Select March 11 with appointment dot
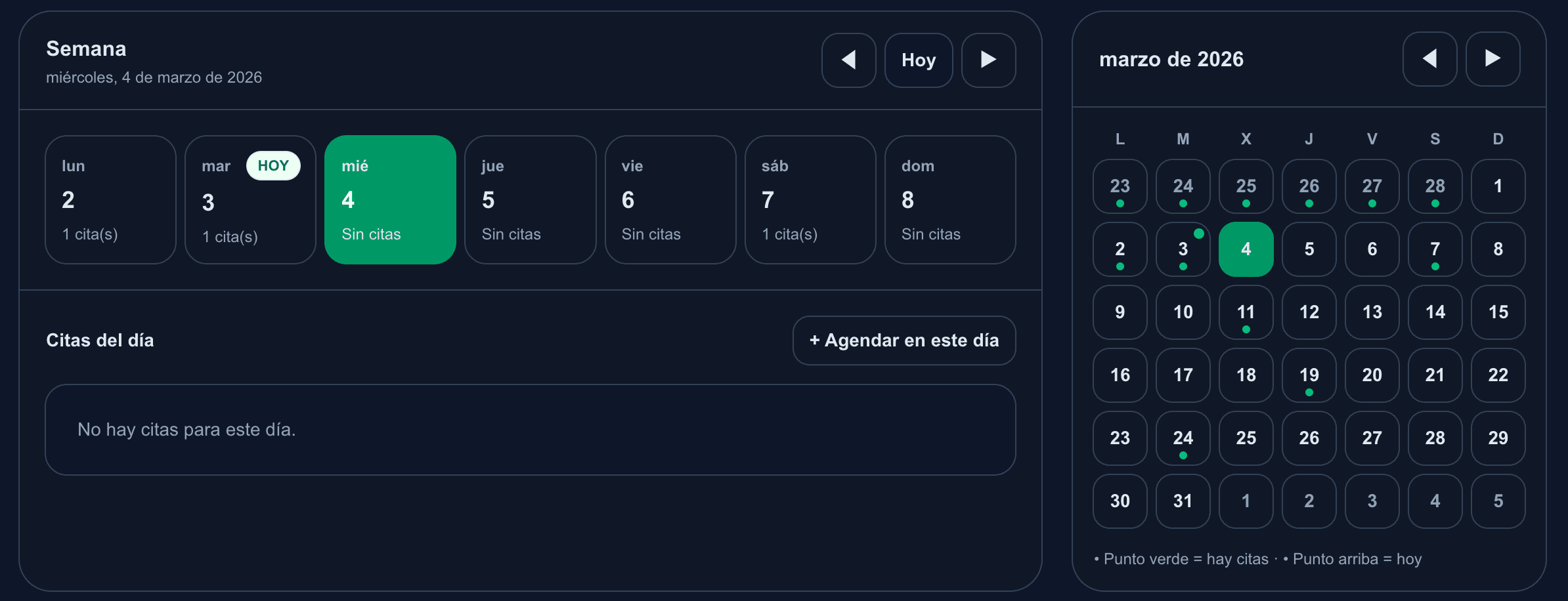The height and width of the screenshot is (601, 1568). 1246,313
